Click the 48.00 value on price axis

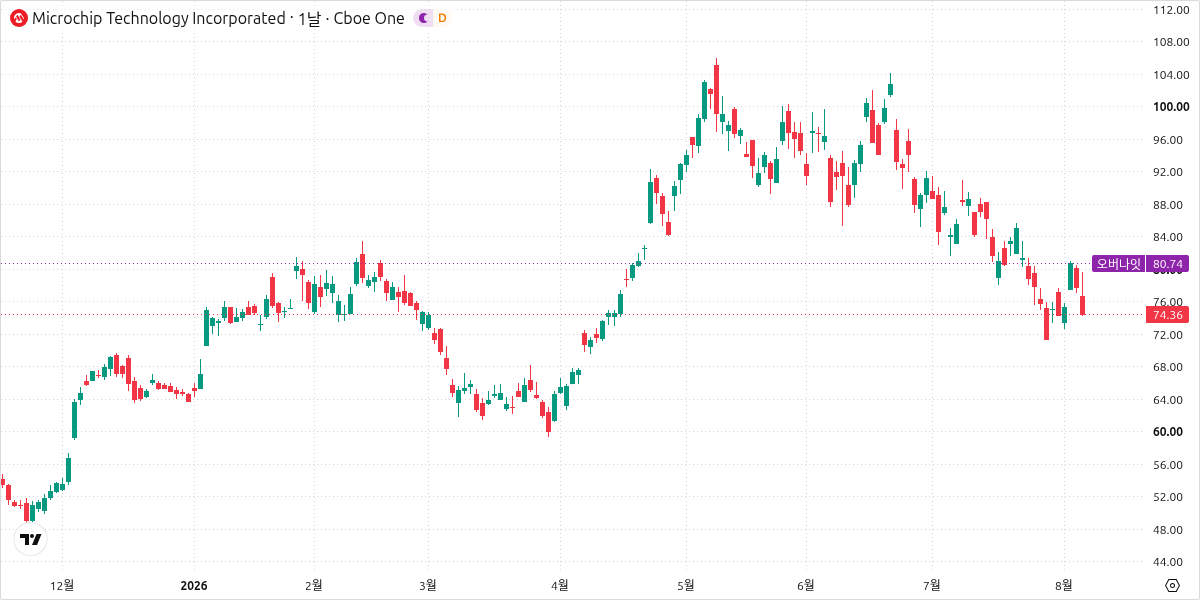(1170, 530)
